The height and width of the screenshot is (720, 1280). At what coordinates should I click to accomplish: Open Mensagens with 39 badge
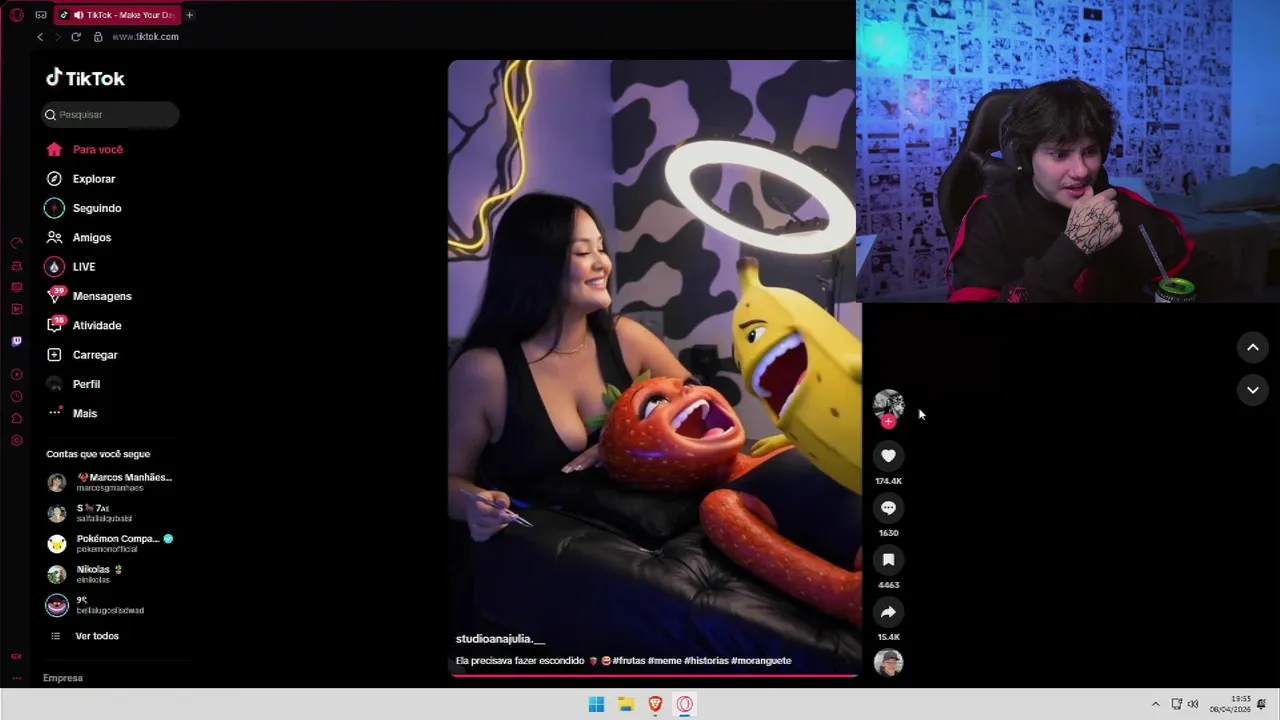coord(88,296)
